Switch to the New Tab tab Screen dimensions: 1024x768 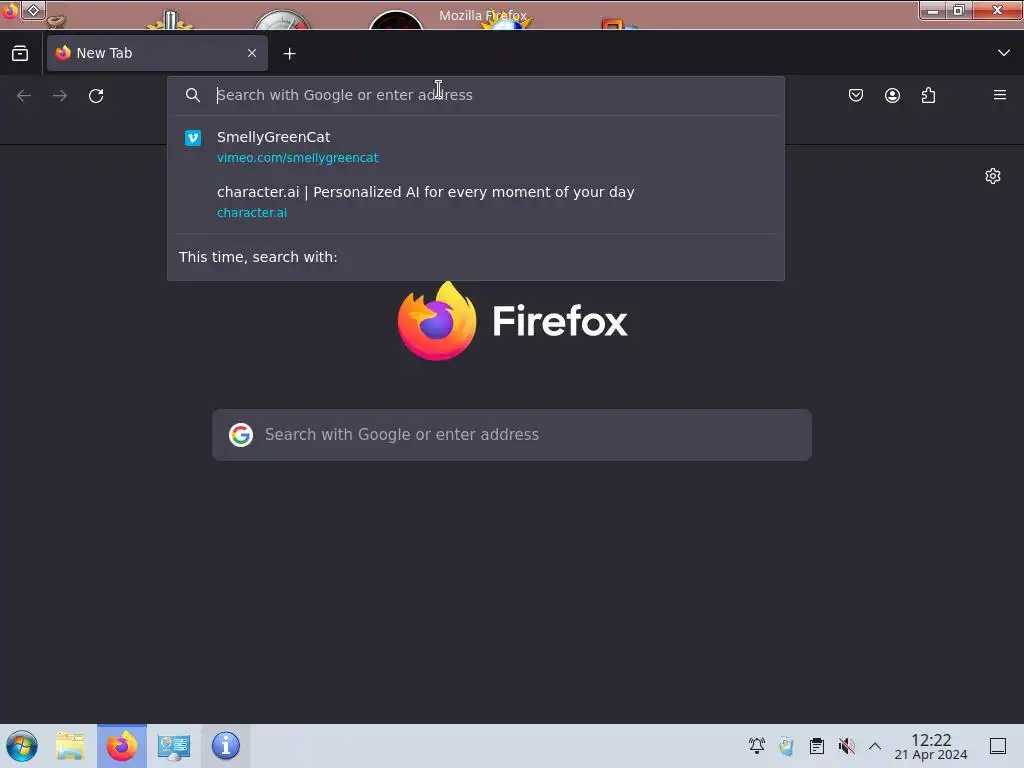click(x=157, y=53)
